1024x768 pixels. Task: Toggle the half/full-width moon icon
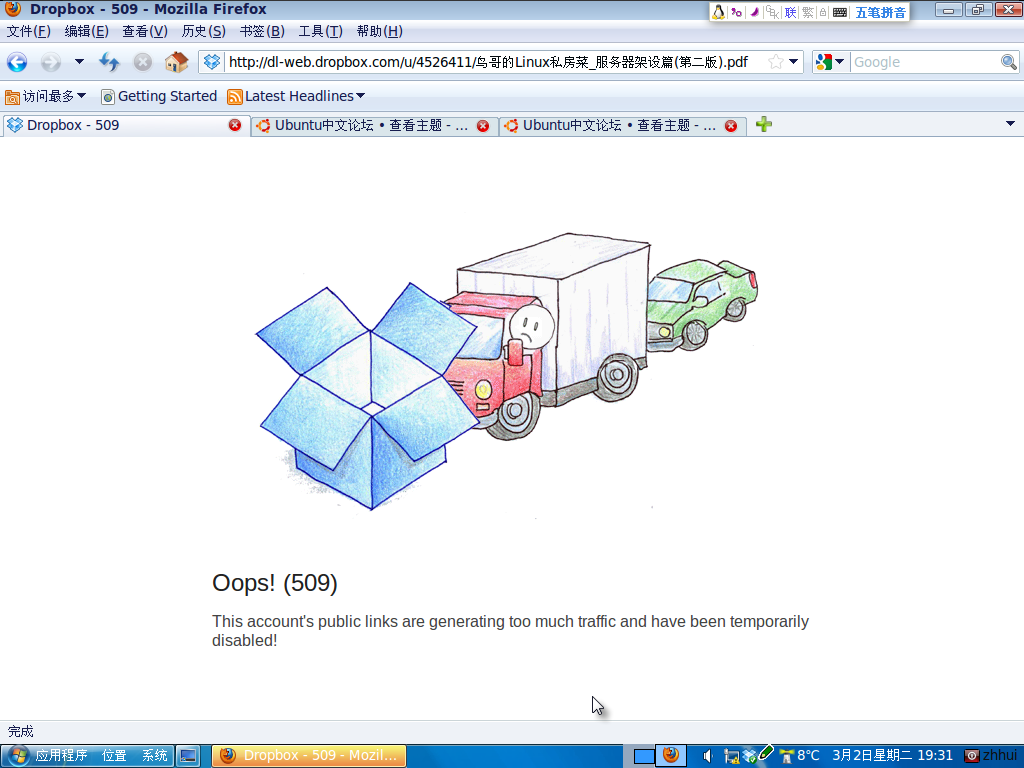click(x=754, y=12)
